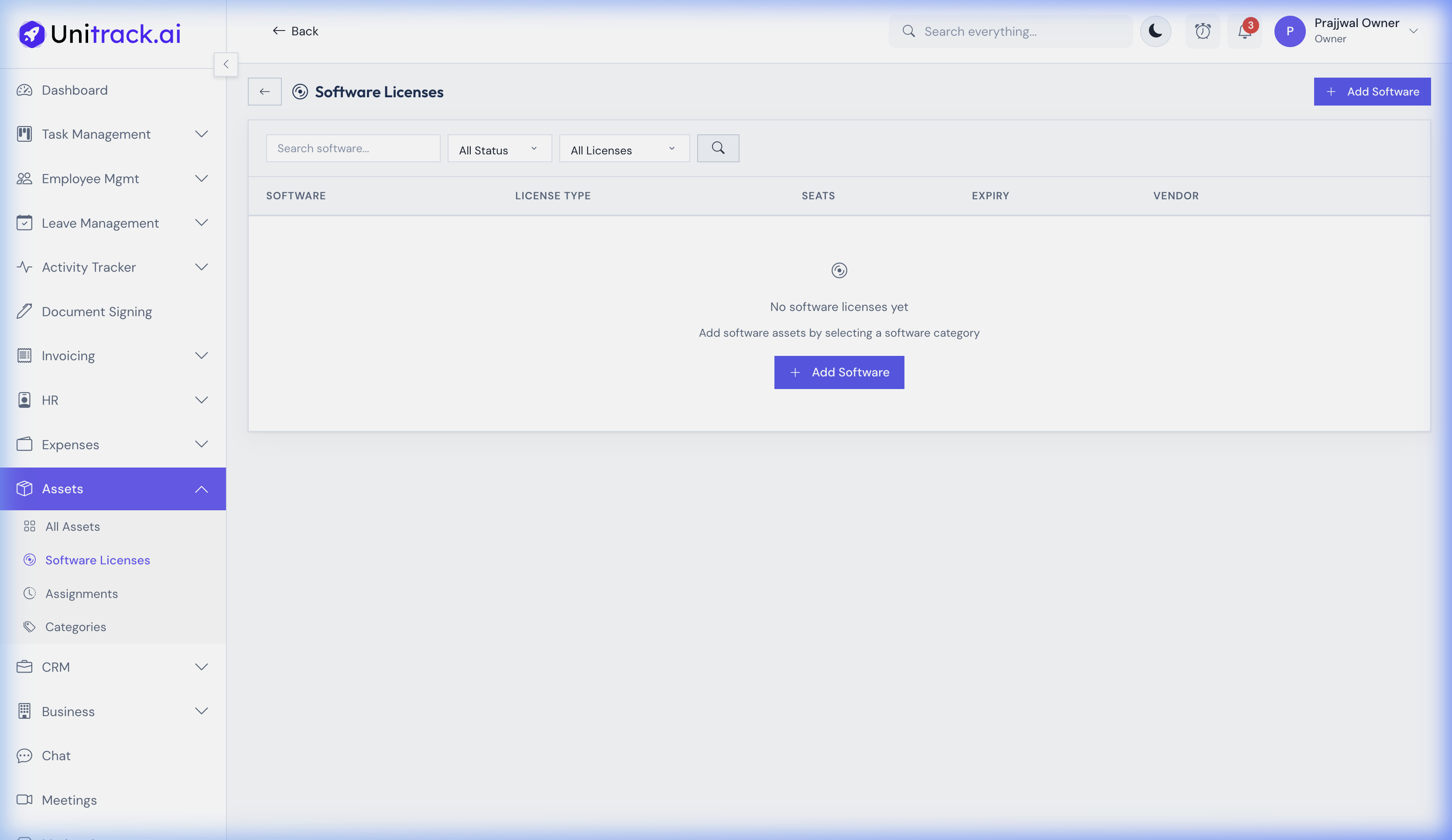This screenshot has height=840, width=1452.
Task: Click the Back link at the top
Action: 295,31
